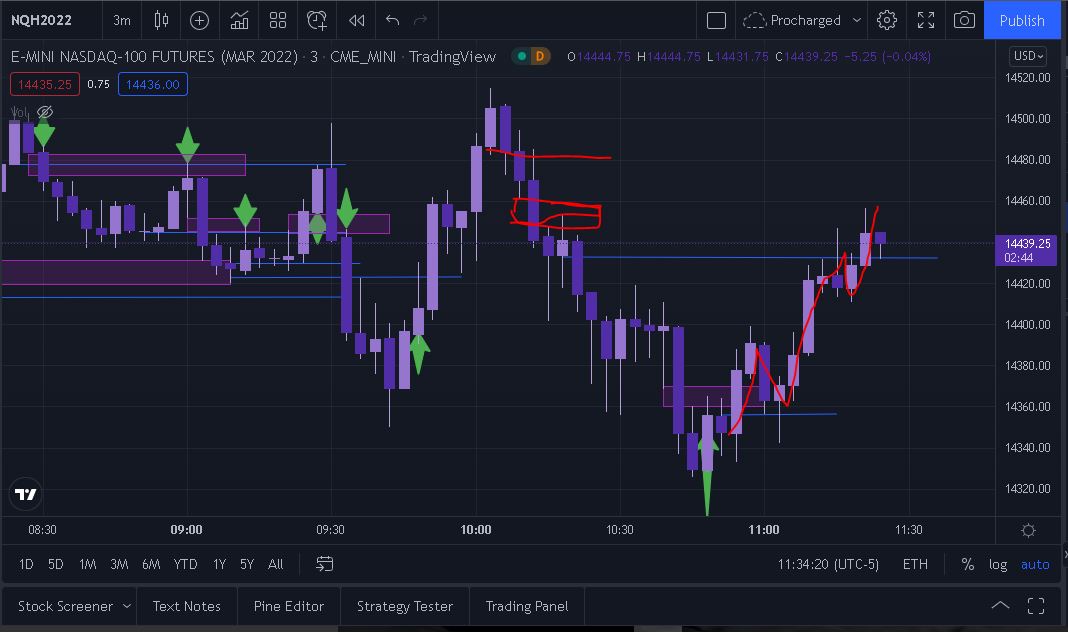Open the Indicators and strategies icon

[239, 20]
